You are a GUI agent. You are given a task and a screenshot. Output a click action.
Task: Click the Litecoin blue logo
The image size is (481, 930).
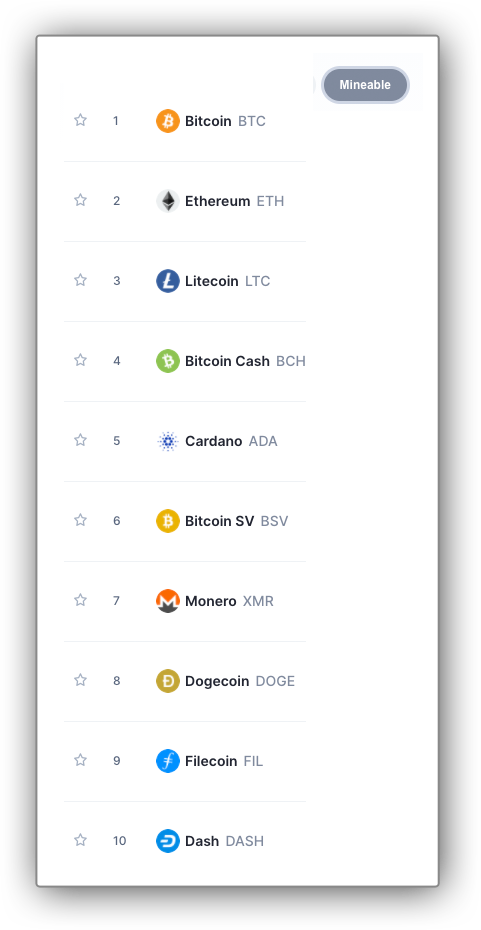pos(168,281)
